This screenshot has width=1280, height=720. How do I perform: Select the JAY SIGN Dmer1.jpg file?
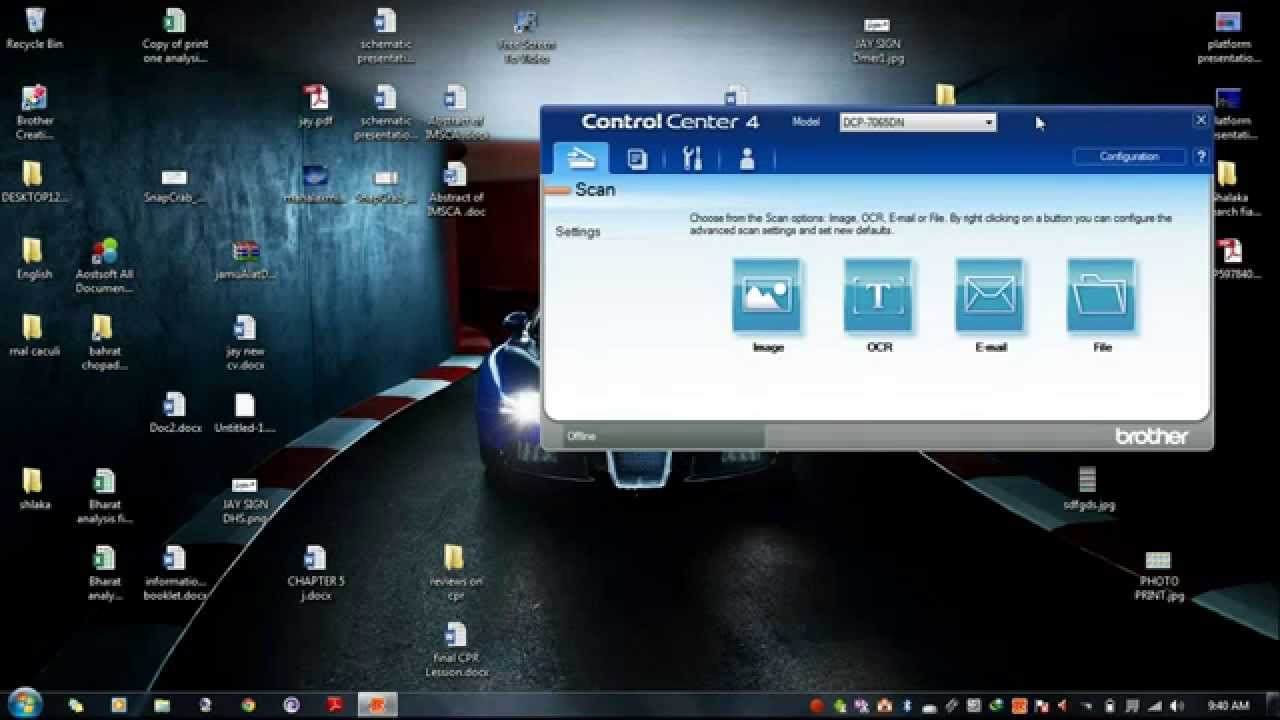(878, 39)
